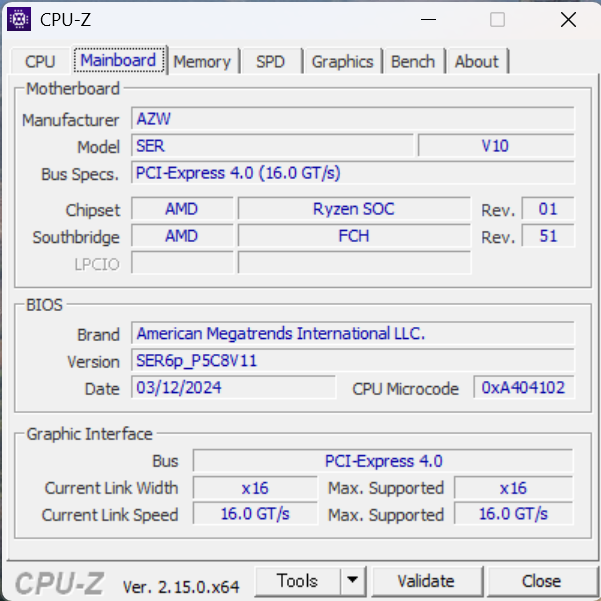Go to the SPD tab

click(x=271, y=62)
